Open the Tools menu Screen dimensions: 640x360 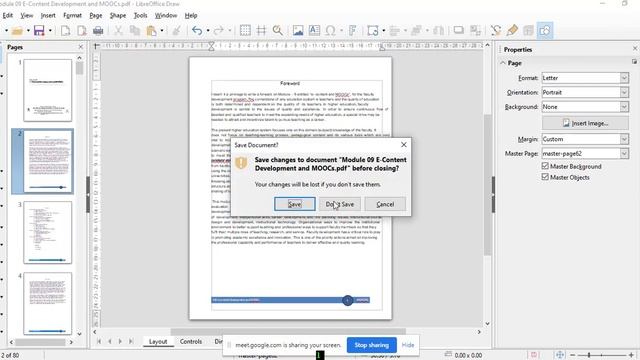140,16
